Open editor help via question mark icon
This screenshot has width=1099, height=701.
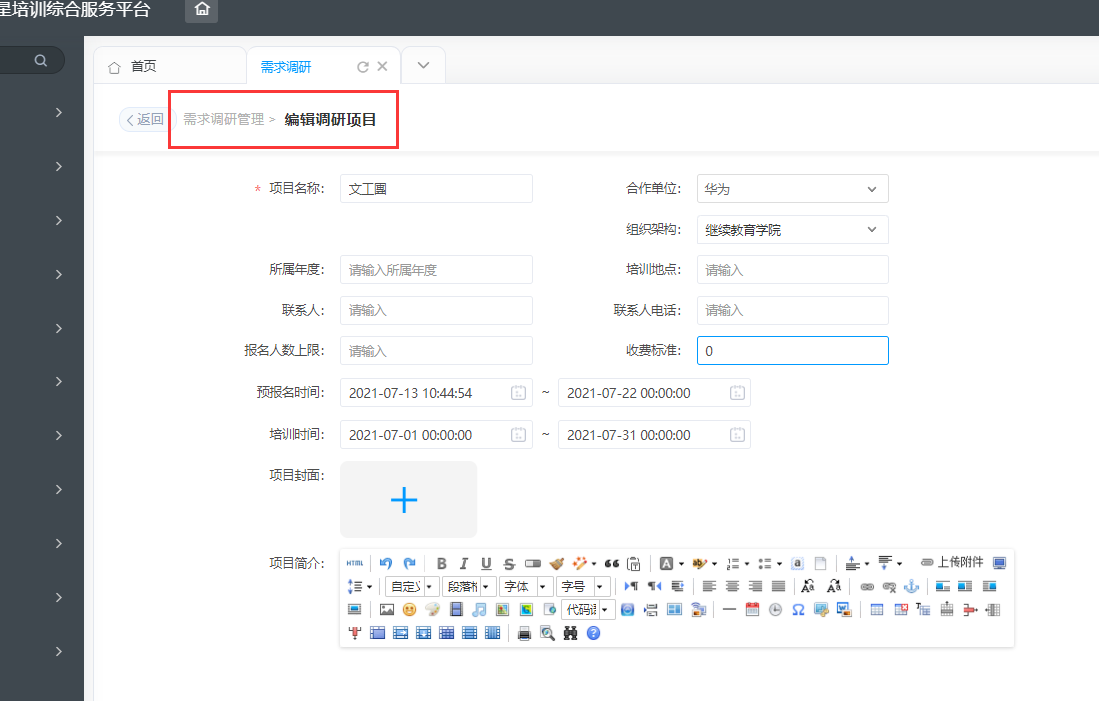click(593, 633)
